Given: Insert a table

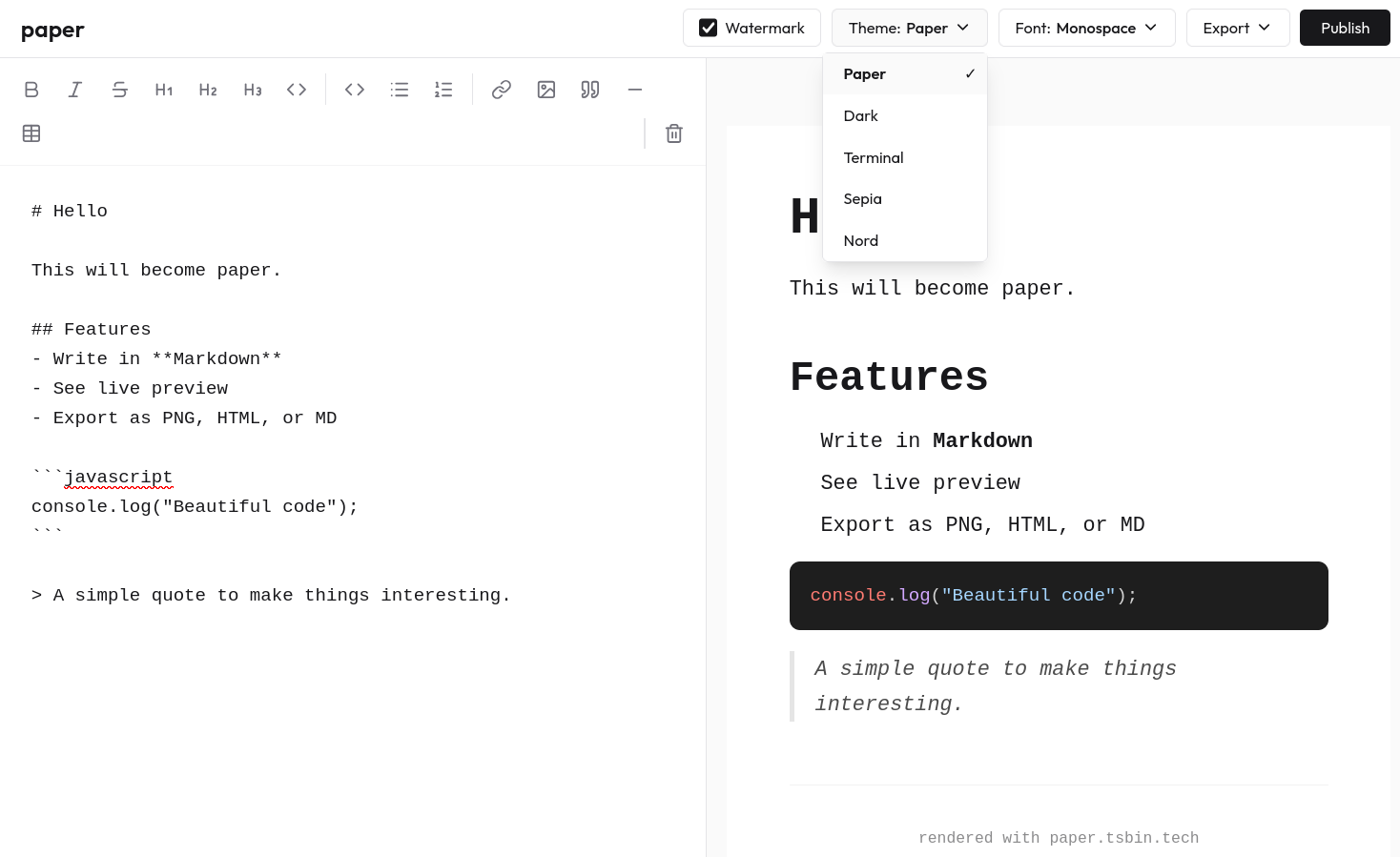Looking at the screenshot, I should tap(31, 133).
